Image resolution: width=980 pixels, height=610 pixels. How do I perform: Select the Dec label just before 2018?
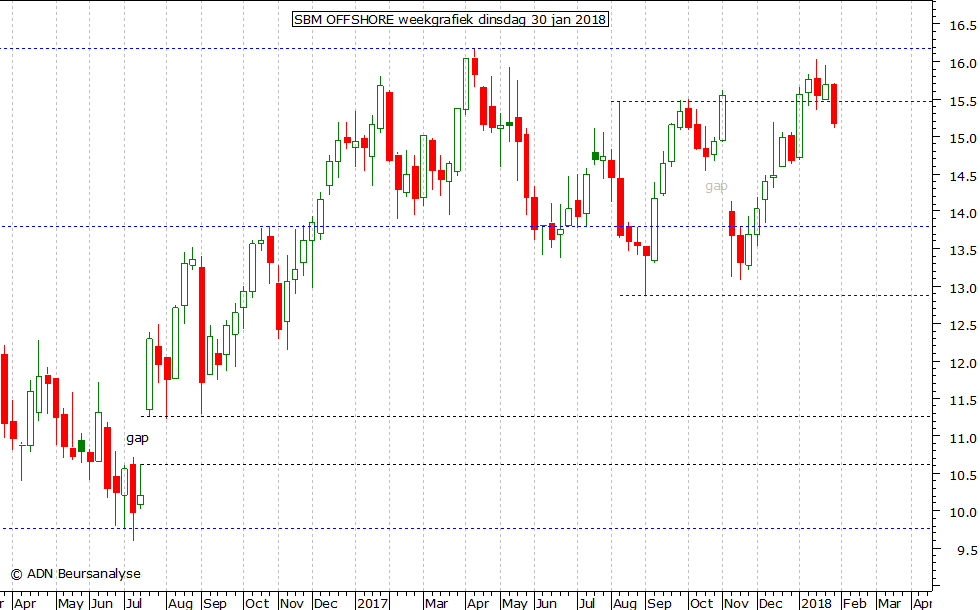770,603
